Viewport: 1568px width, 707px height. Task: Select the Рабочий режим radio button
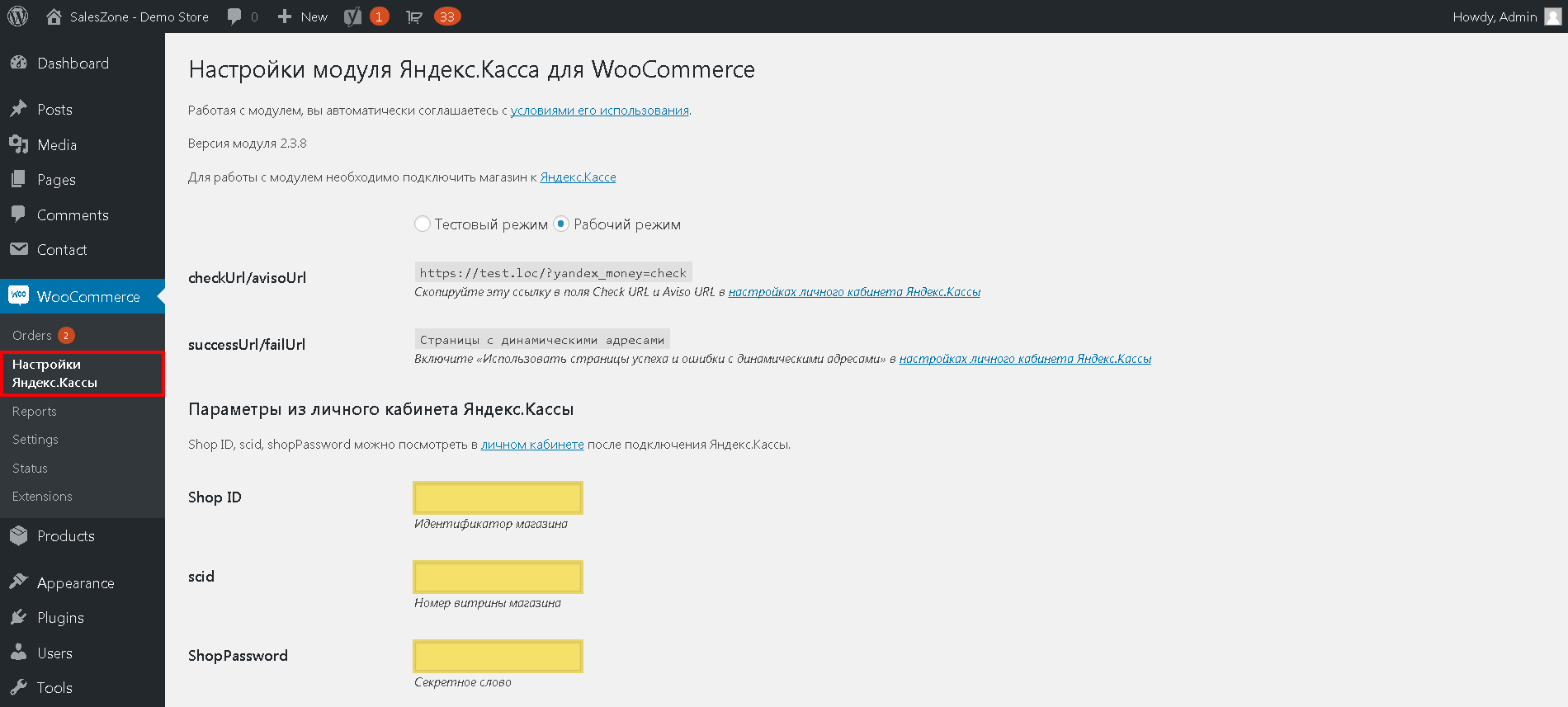[x=561, y=224]
